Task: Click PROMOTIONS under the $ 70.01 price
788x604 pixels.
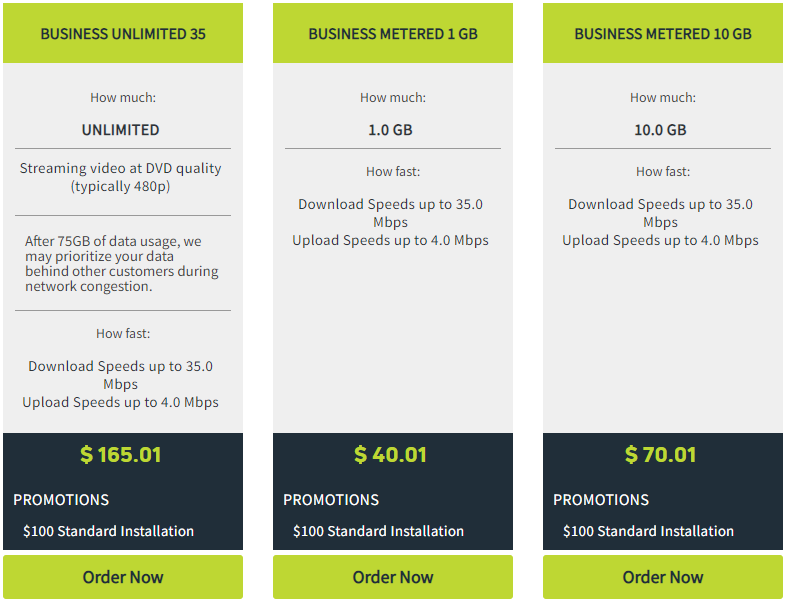Action: (601, 499)
